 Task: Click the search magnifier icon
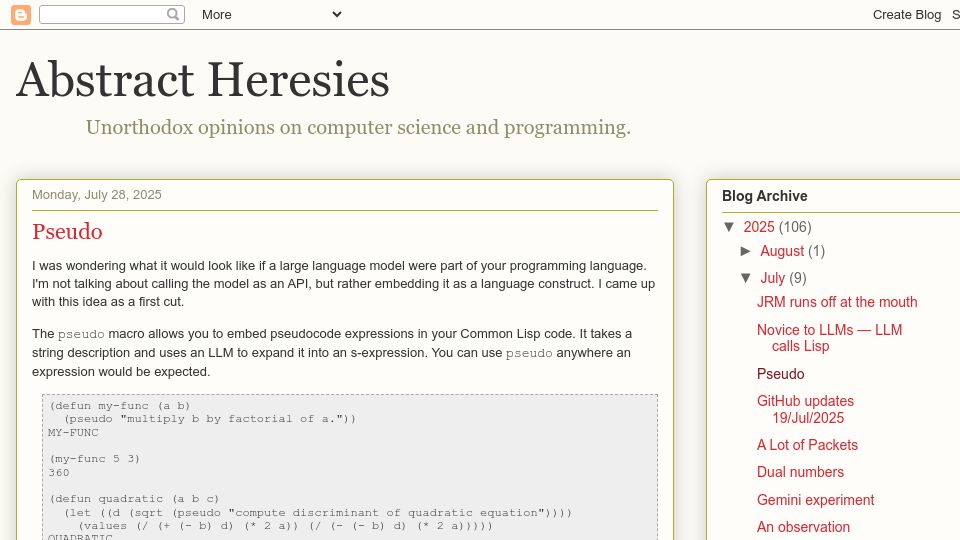[173, 14]
